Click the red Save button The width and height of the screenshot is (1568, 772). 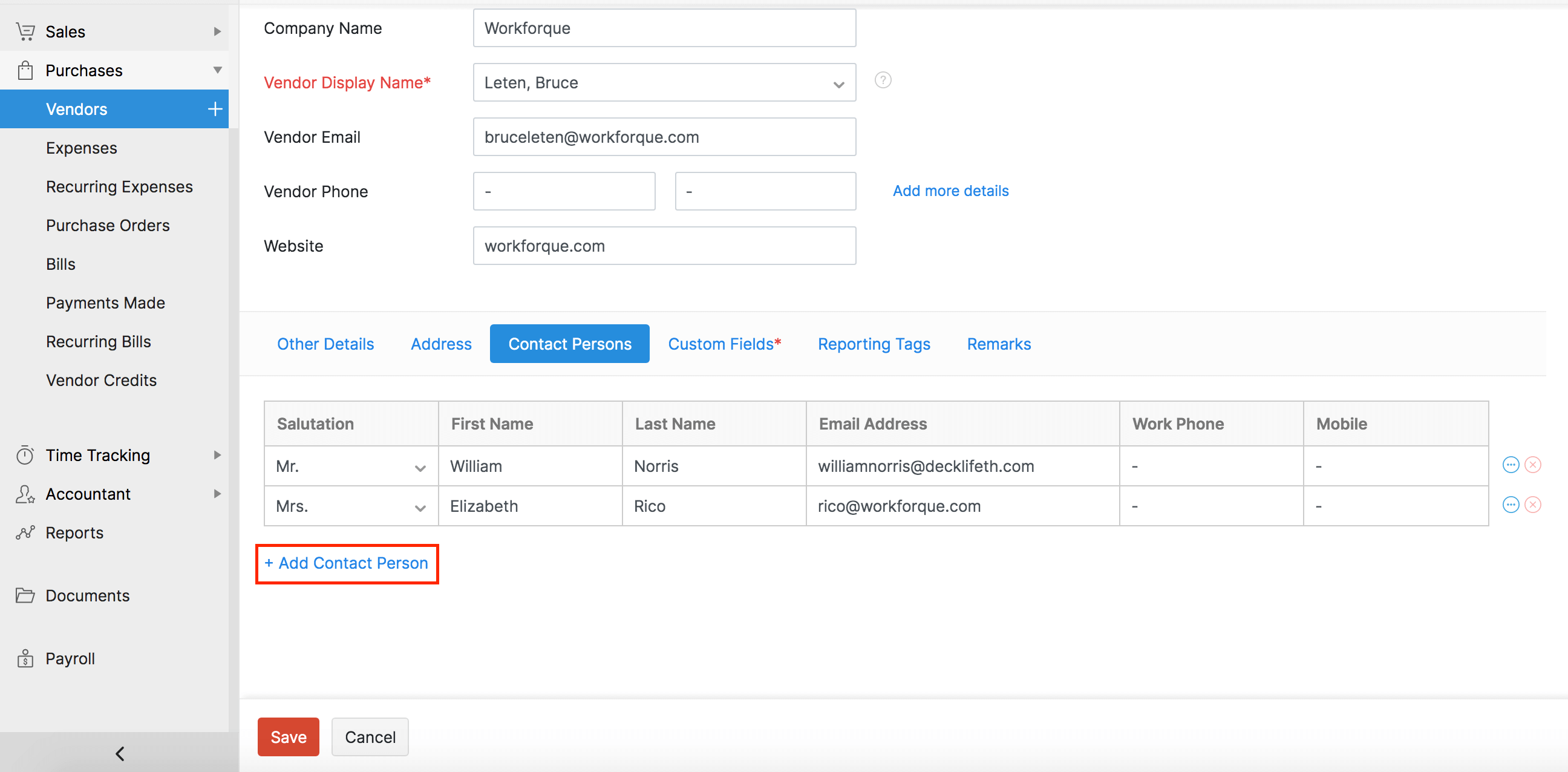tap(287, 737)
